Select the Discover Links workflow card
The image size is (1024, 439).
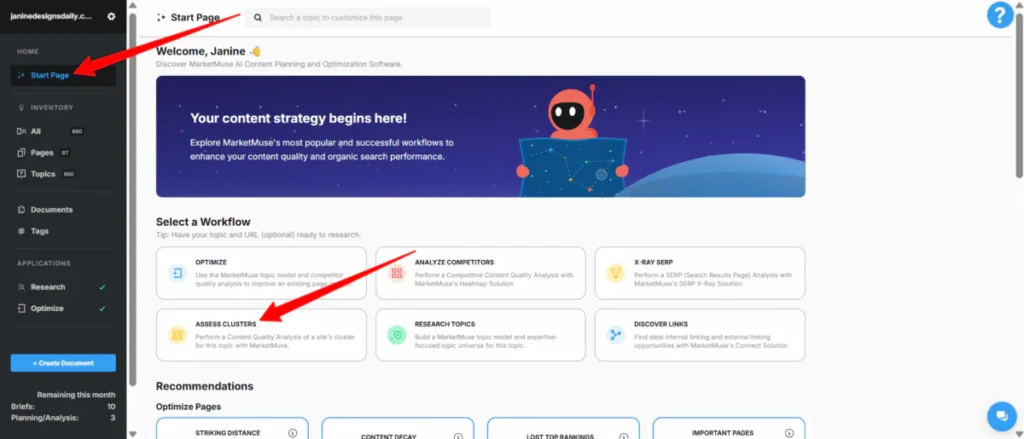699,335
